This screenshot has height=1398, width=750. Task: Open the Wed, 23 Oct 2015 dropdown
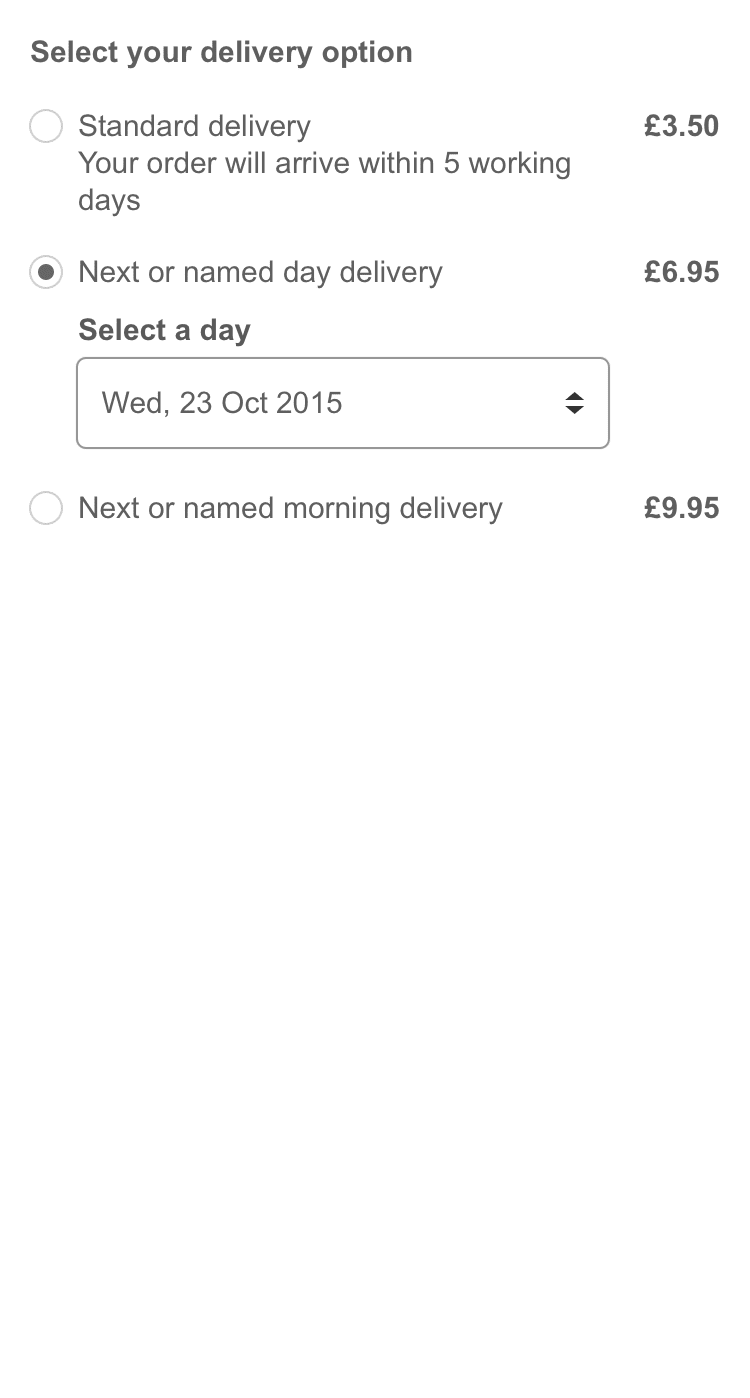(x=342, y=403)
